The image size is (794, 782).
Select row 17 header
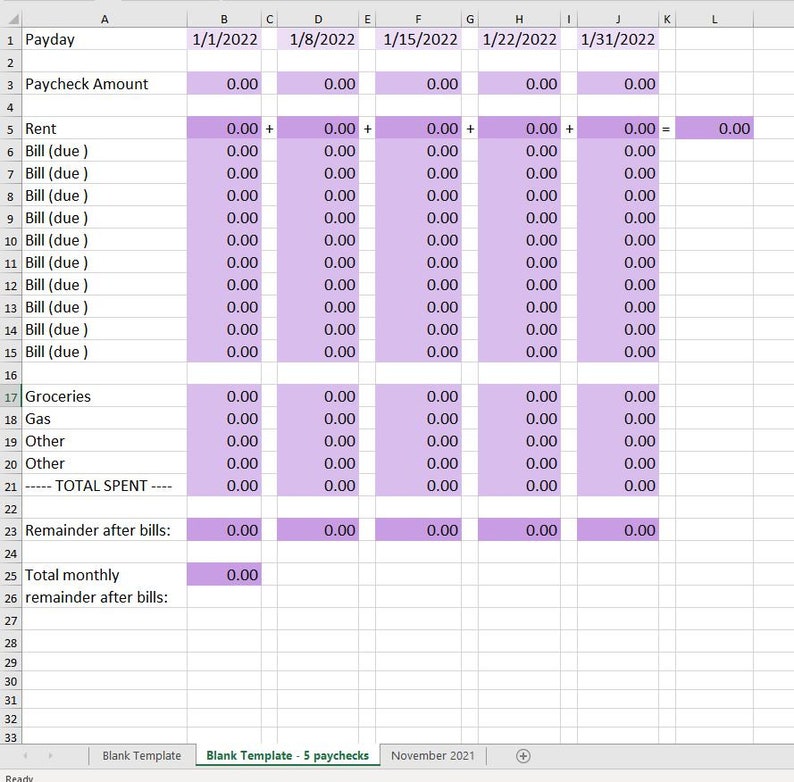[11, 397]
